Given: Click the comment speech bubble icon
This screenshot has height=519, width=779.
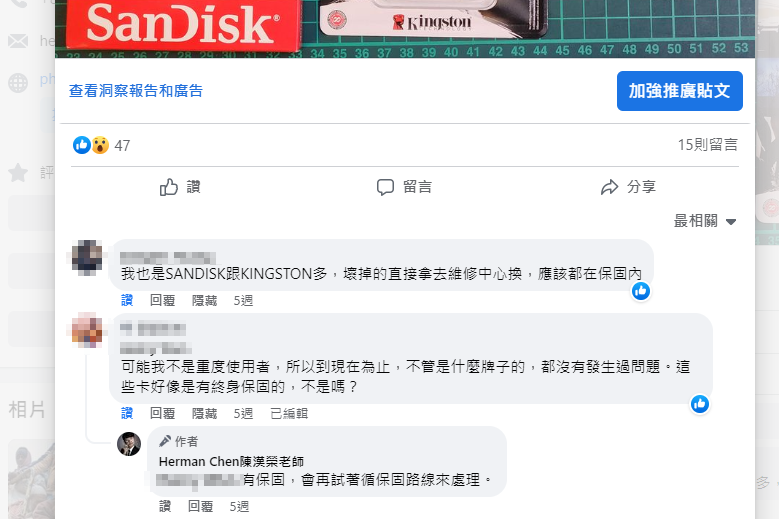Looking at the screenshot, I should [x=385, y=187].
